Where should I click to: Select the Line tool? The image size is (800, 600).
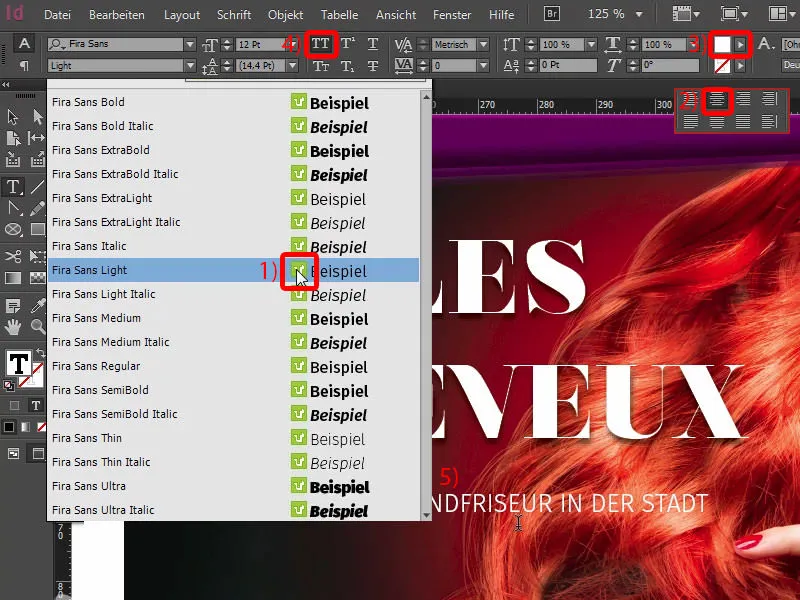point(37,187)
